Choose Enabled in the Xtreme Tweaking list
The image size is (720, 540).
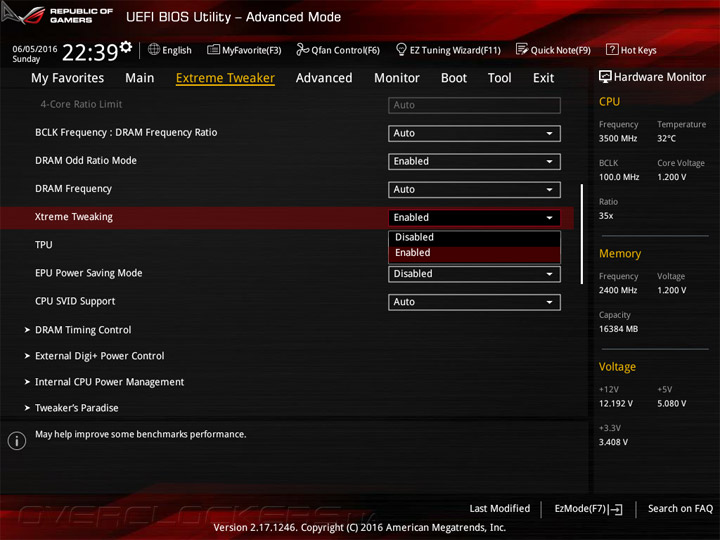pos(474,253)
